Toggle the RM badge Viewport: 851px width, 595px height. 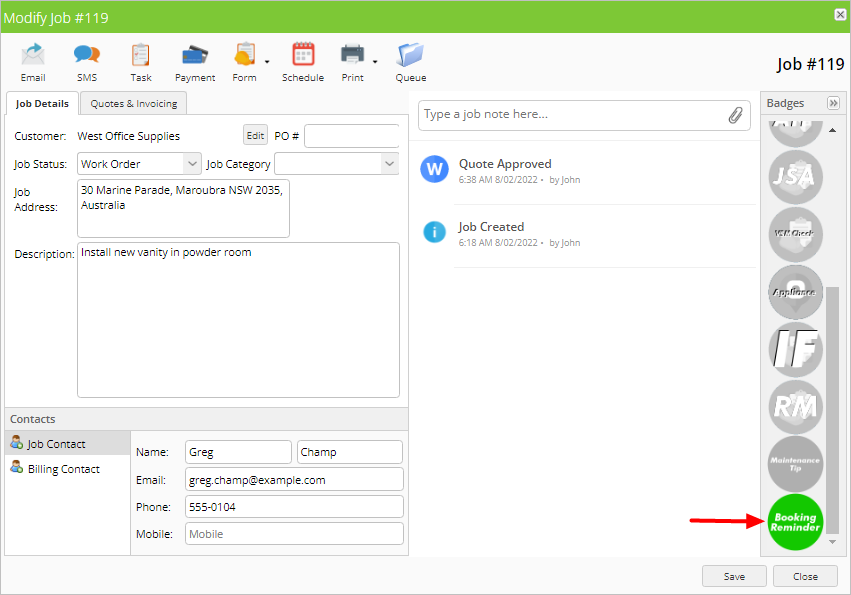796,407
